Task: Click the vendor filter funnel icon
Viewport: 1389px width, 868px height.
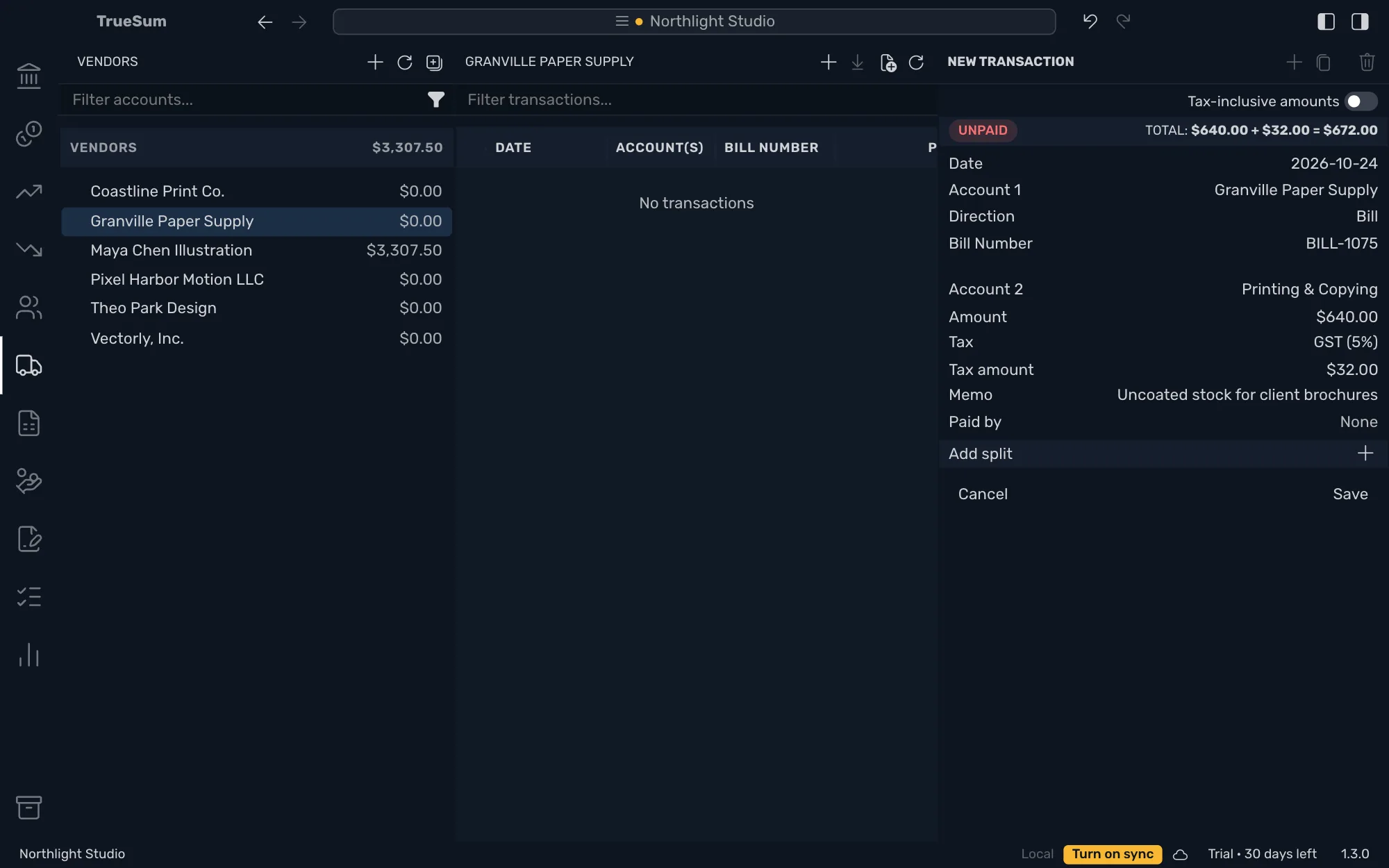Action: 435,100
